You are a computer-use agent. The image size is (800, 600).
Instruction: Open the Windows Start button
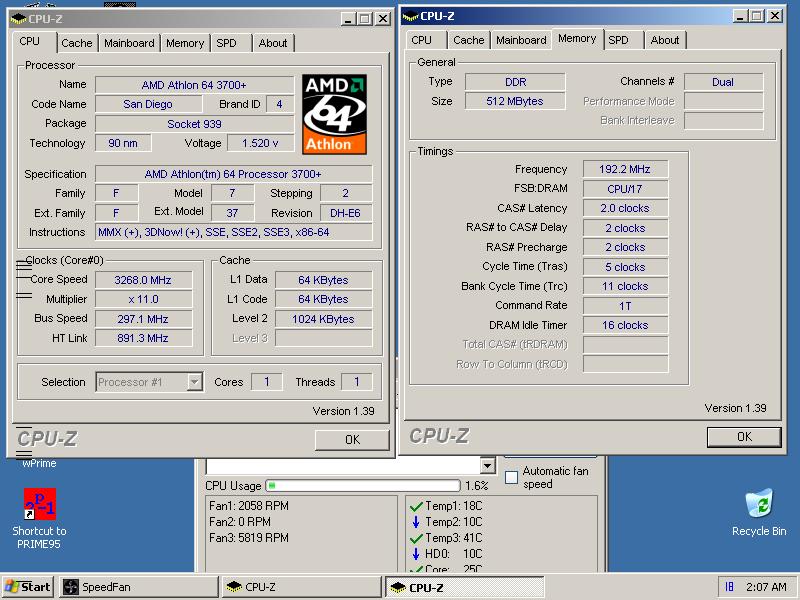(x=28, y=587)
